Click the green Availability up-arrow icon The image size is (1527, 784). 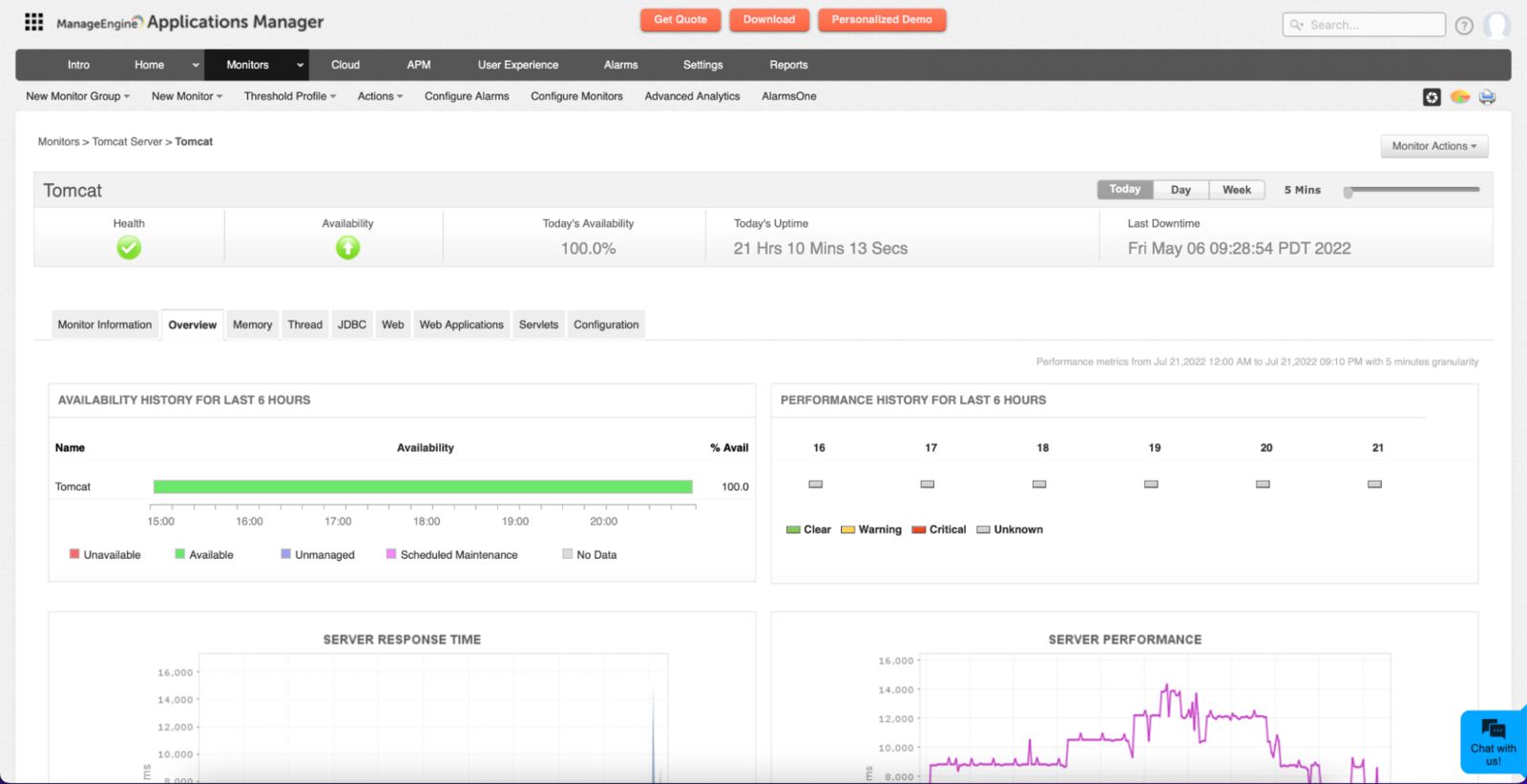347,248
